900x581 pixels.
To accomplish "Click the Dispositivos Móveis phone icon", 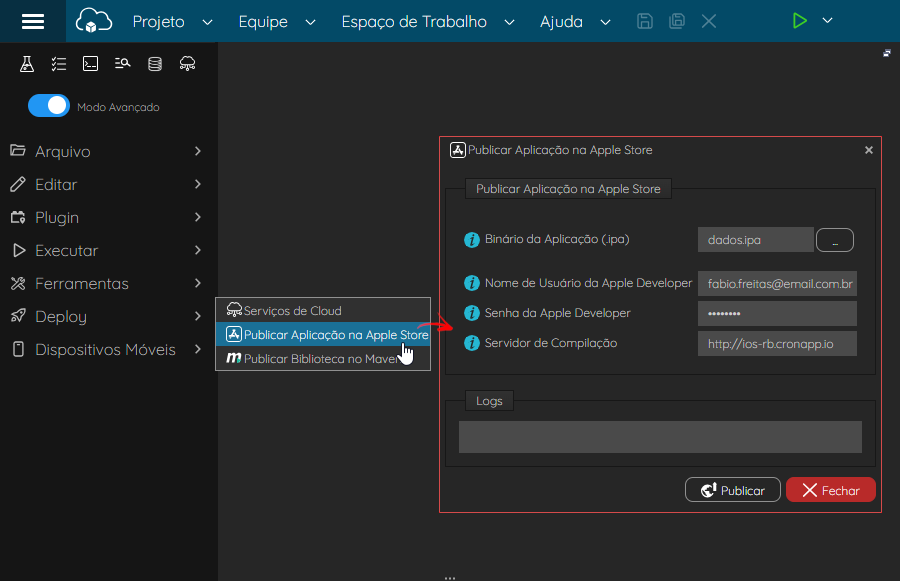I will pos(18,349).
